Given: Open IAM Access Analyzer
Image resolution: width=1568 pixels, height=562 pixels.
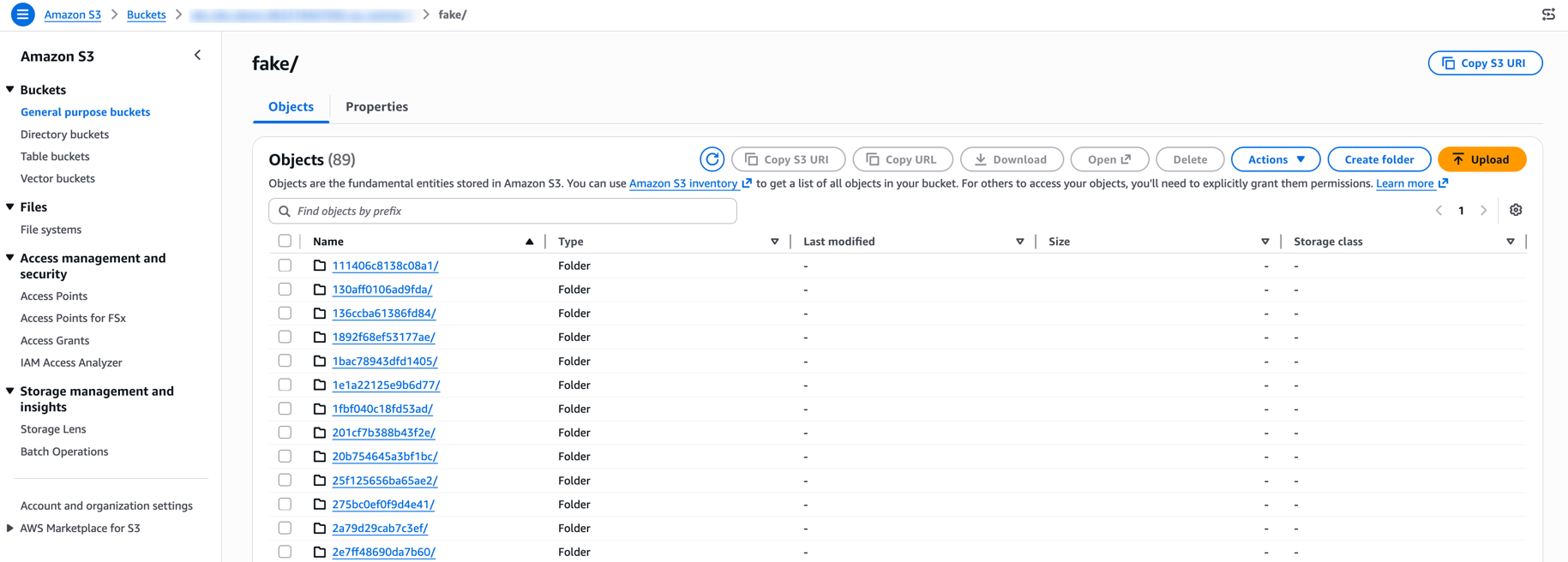Looking at the screenshot, I should [71, 362].
